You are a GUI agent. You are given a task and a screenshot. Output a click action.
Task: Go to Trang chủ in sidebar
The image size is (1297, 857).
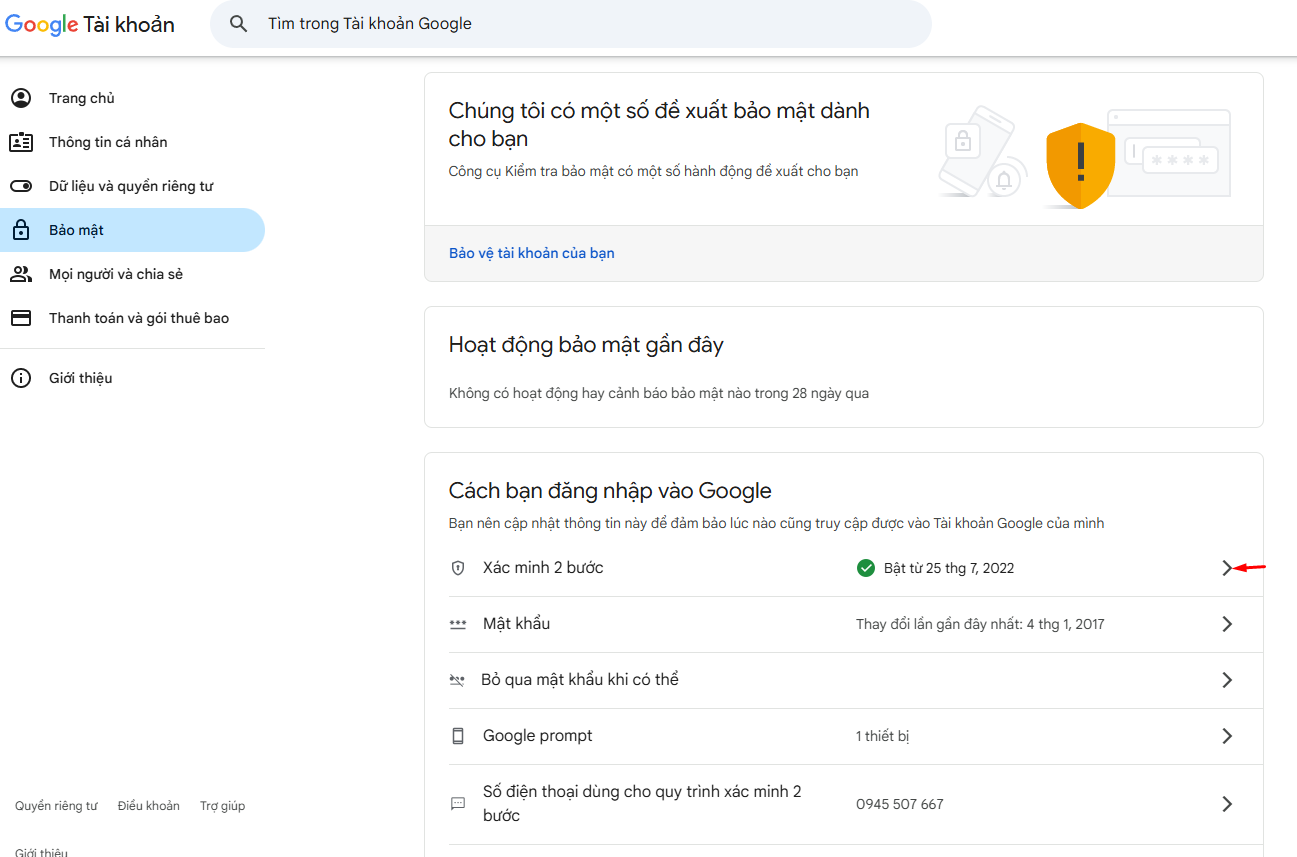click(81, 98)
